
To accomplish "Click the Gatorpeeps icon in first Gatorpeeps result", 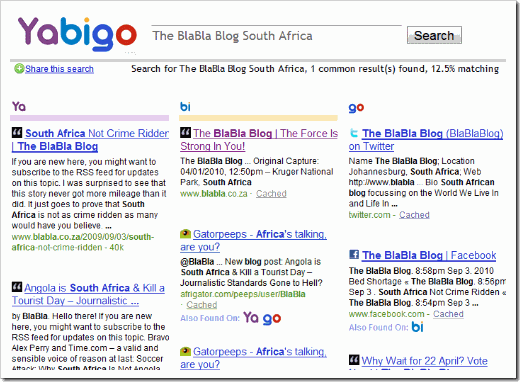I will [x=185, y=234].
